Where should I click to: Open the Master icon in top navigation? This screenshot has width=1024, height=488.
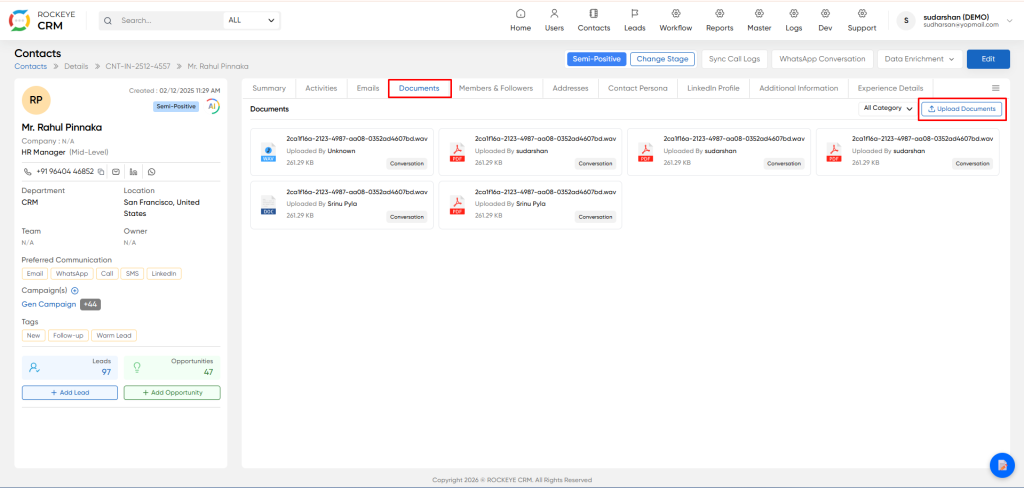tap(760, 13)
